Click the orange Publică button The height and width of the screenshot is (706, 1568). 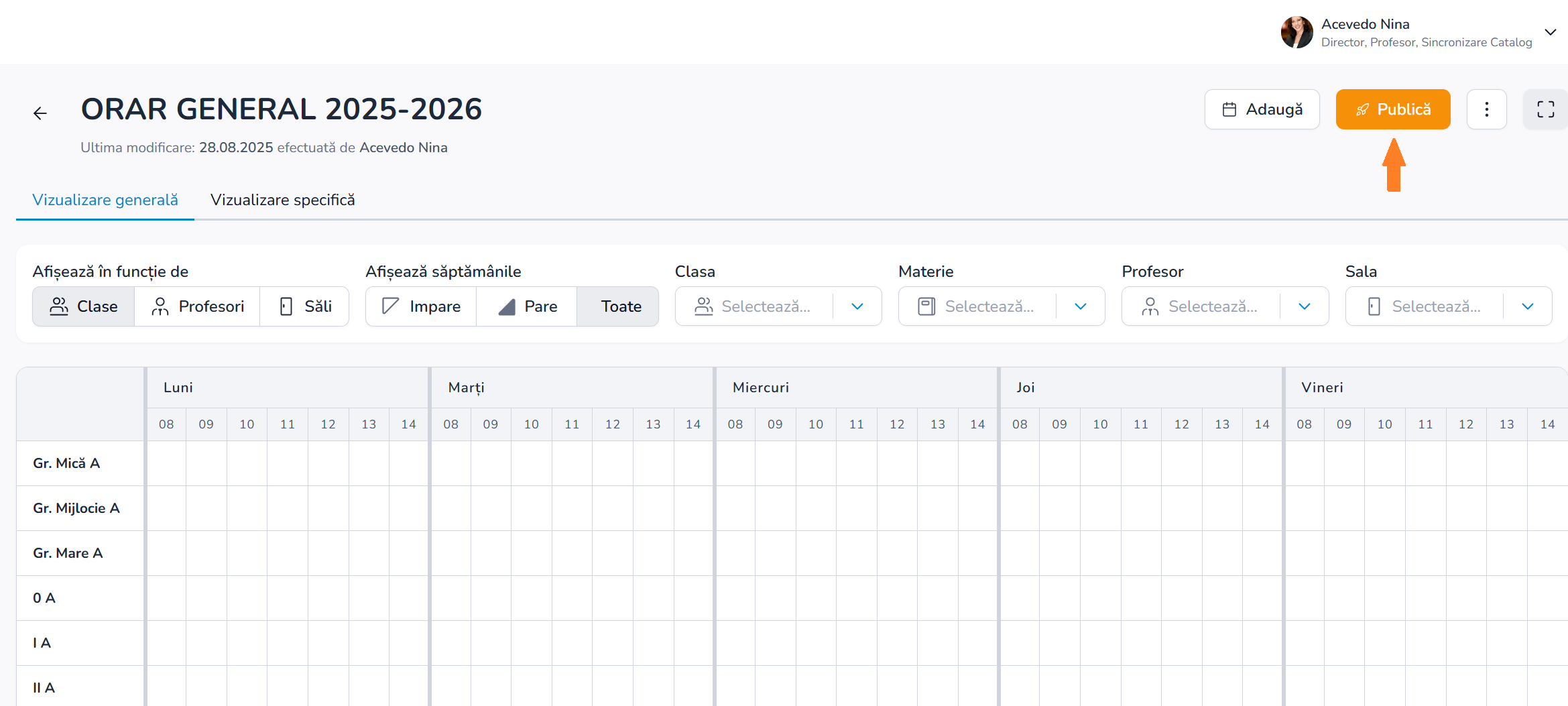[x=1393, y=109]
